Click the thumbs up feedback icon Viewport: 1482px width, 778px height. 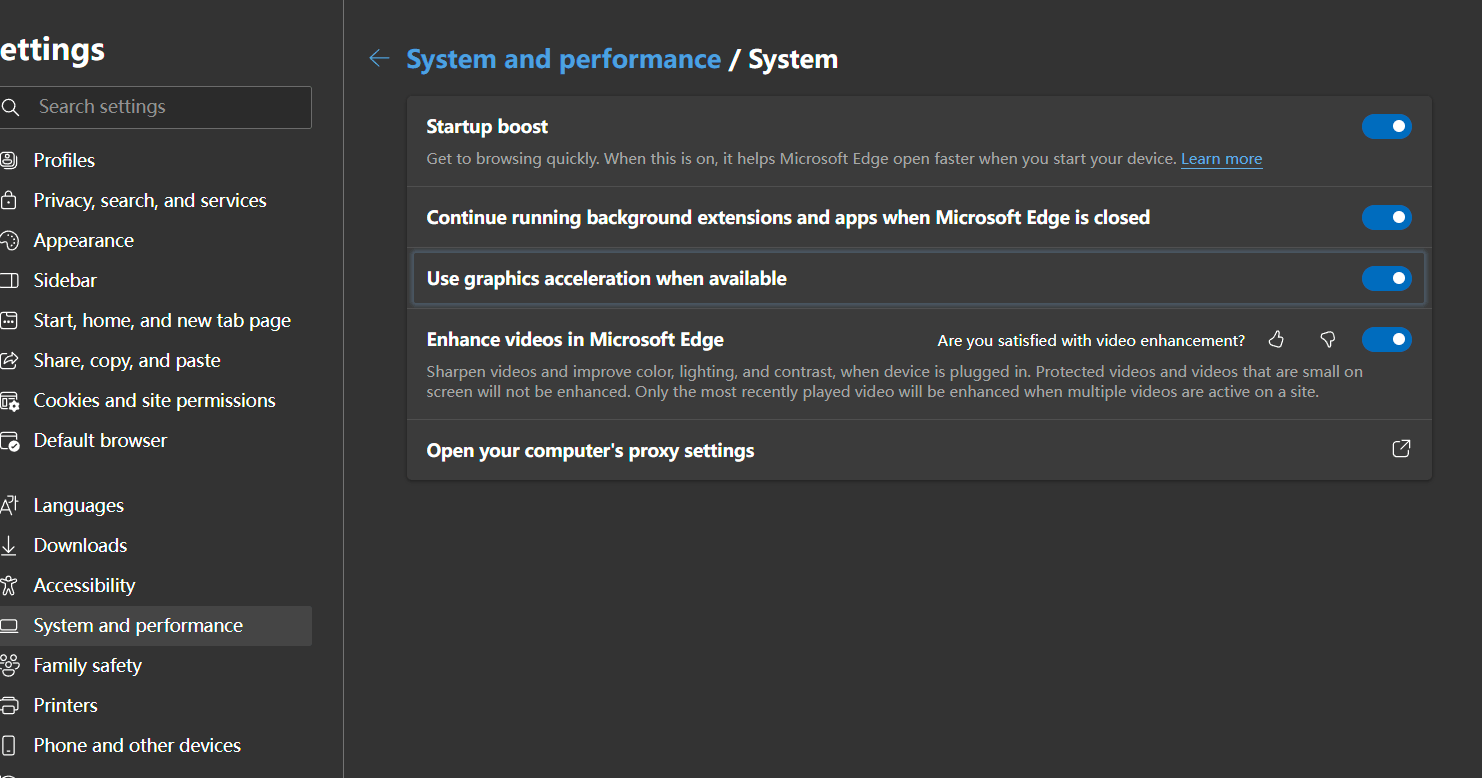tap(1276, 340)
